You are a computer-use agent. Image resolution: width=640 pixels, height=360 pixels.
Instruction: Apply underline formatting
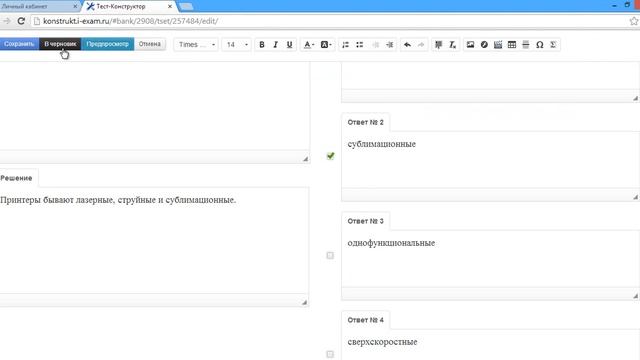pyautogui.click(x=289, y=44)
